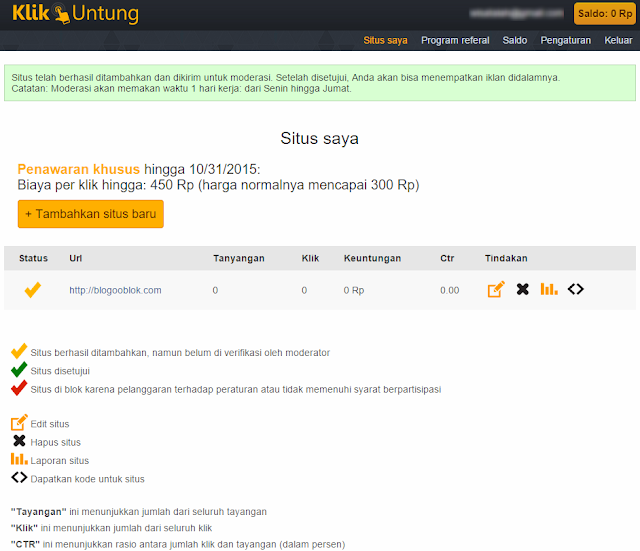Click the Tanyangan column header
Image resolution: width=640 pixels, height=551 pixels.
click(x=239, y=258)
